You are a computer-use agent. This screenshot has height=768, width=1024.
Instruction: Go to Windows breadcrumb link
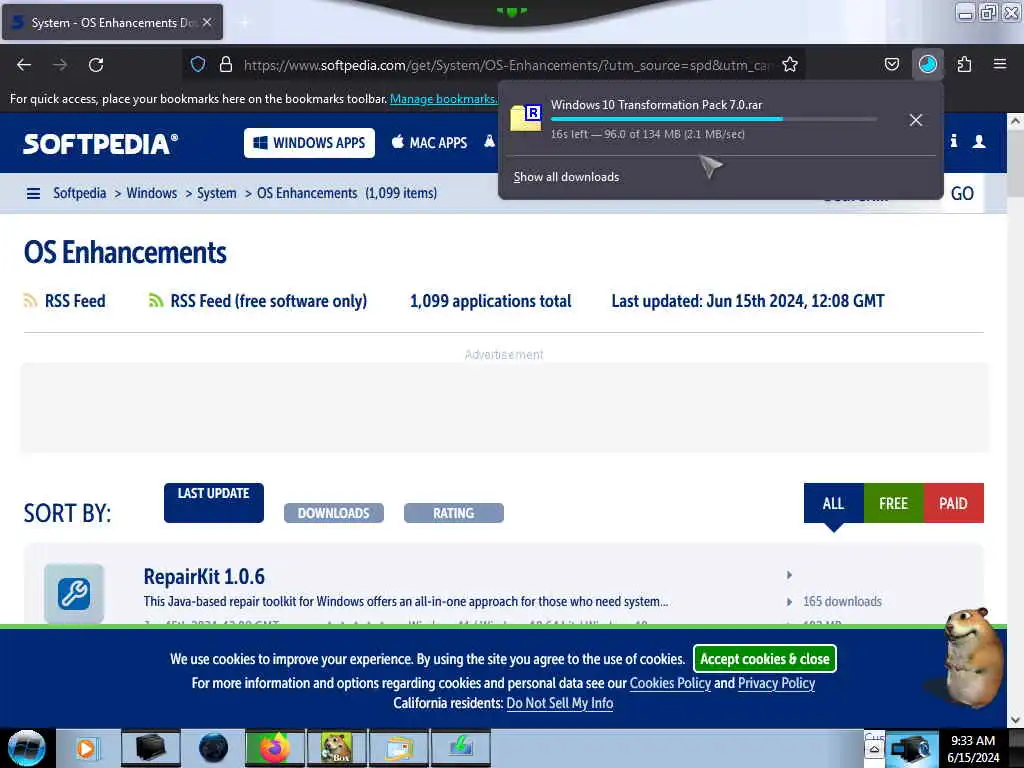(152, 193)
